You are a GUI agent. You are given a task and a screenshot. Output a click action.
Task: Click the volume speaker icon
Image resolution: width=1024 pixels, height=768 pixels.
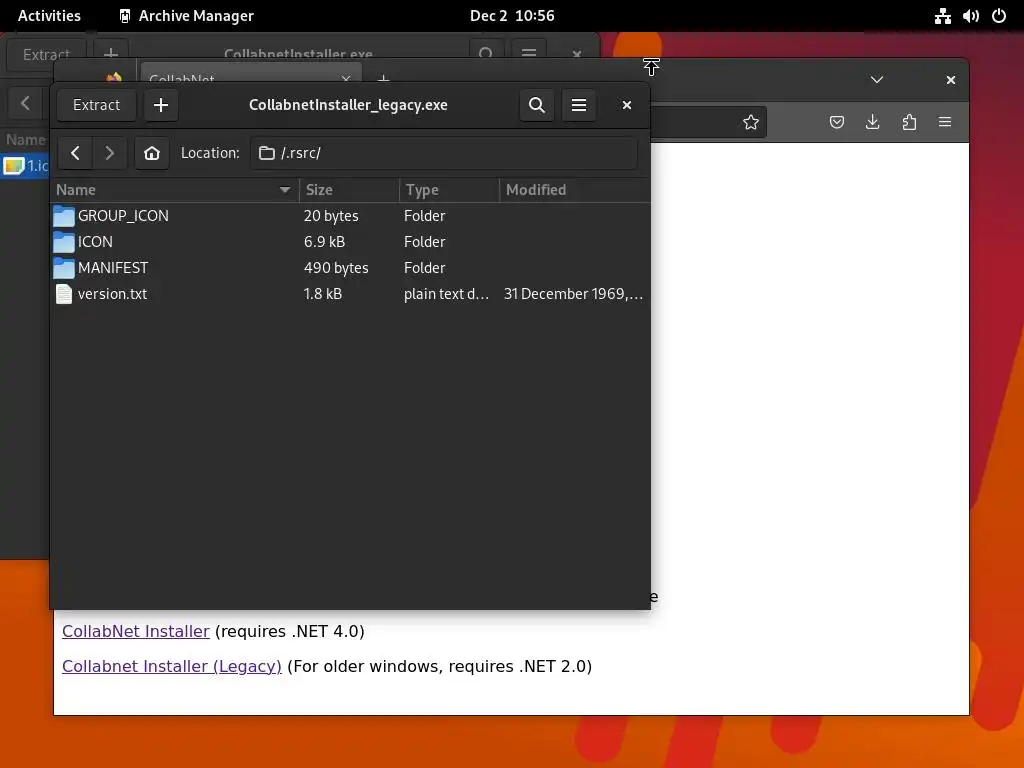point(970,16)
